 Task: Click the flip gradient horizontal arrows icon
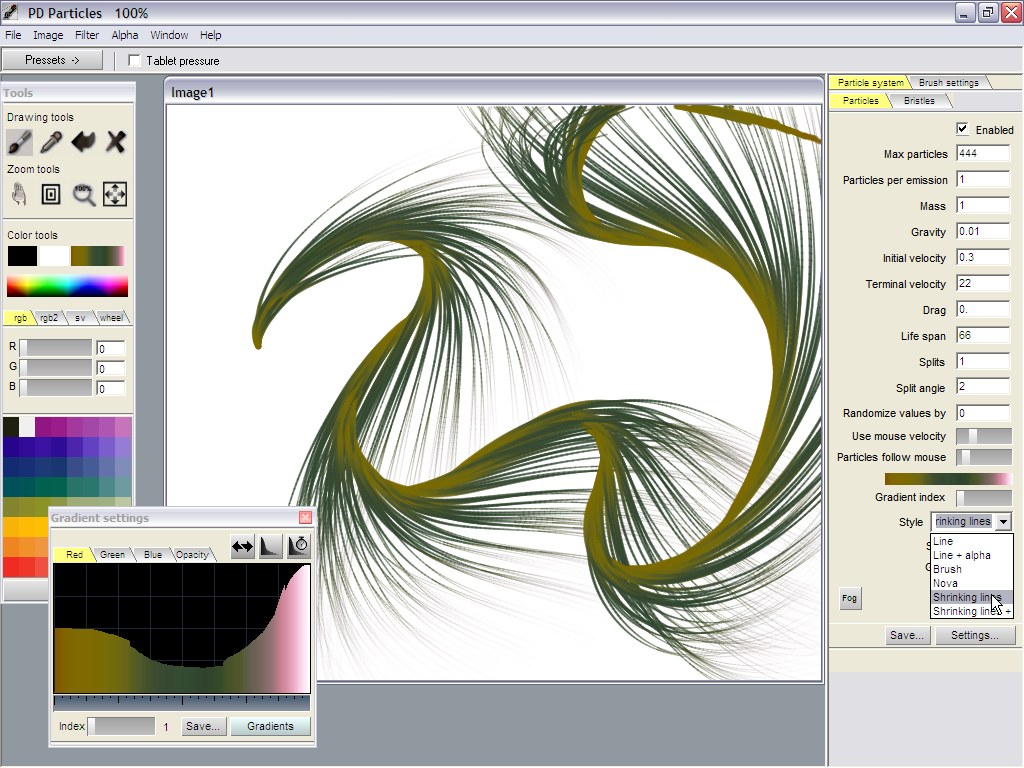tap(242, 546)
